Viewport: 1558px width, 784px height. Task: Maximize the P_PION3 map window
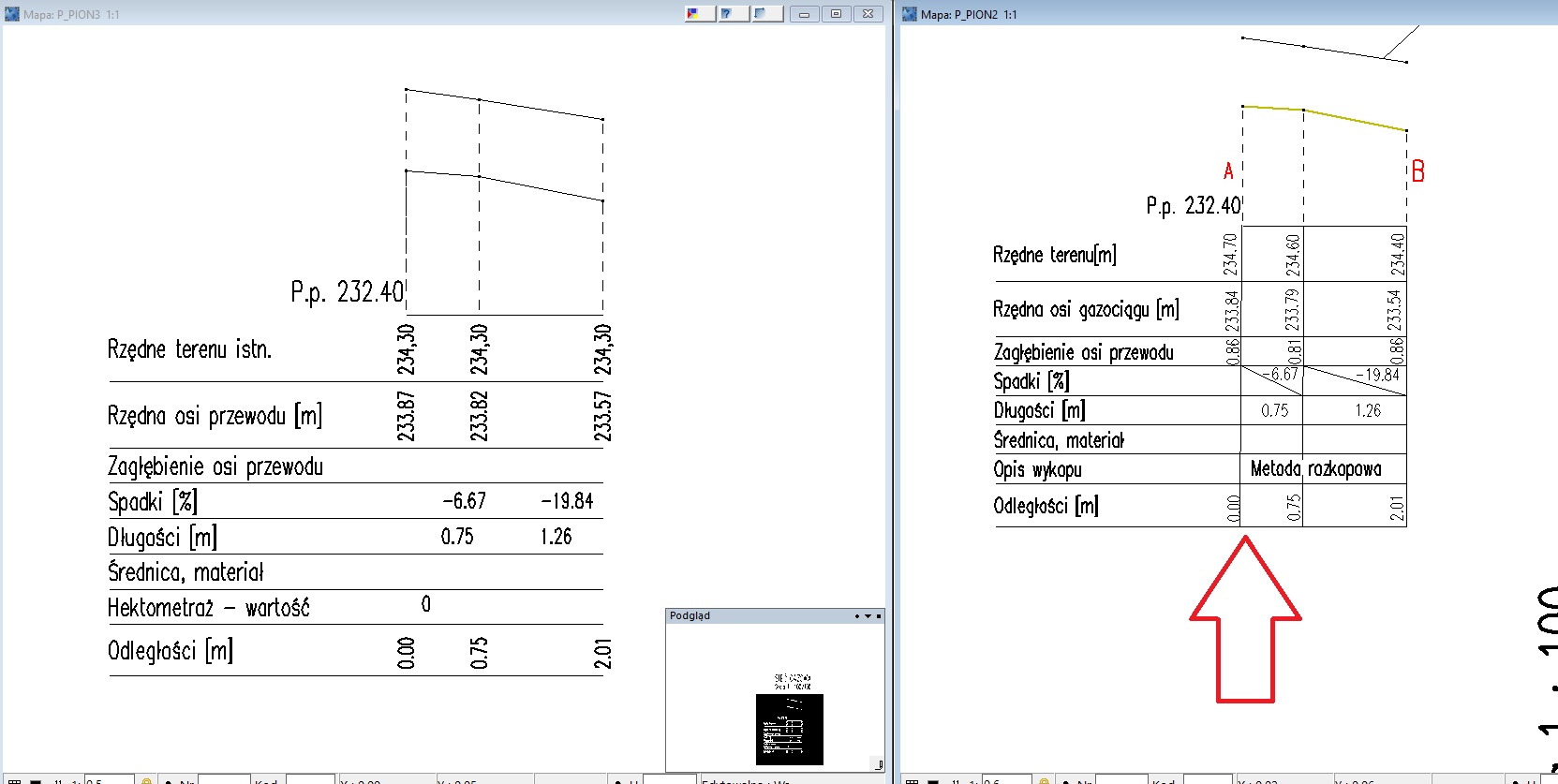(x=836, y=13)
